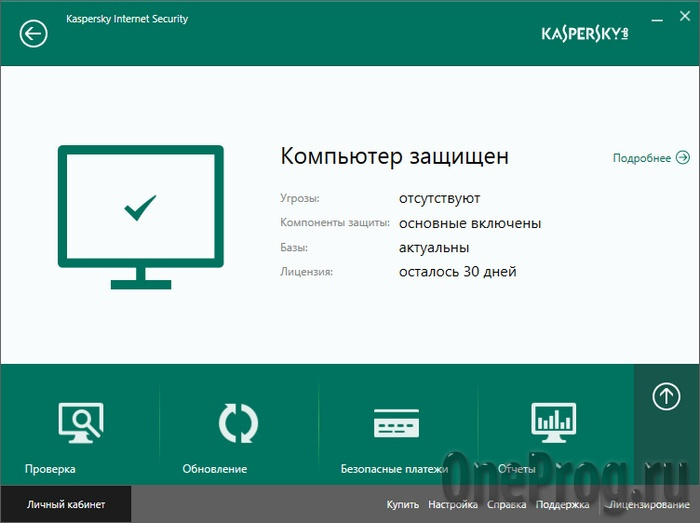Go back using the circled arrow icon
The height and width of the screenshot is (523, 700).
pyautogui.click(x=33, y=33)
